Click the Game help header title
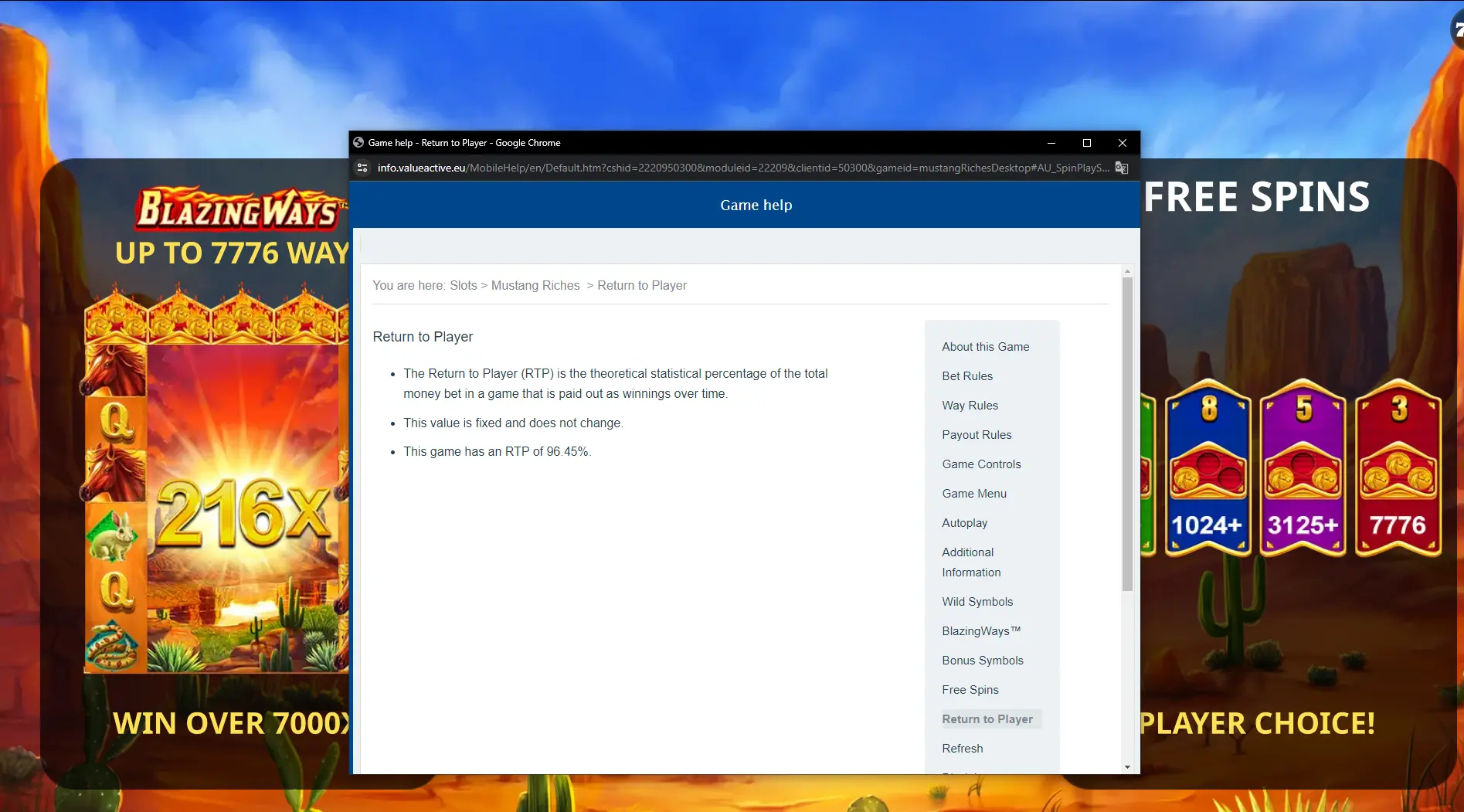The height and width of the screenshot is (812, 1464). (x=756, y=206)
